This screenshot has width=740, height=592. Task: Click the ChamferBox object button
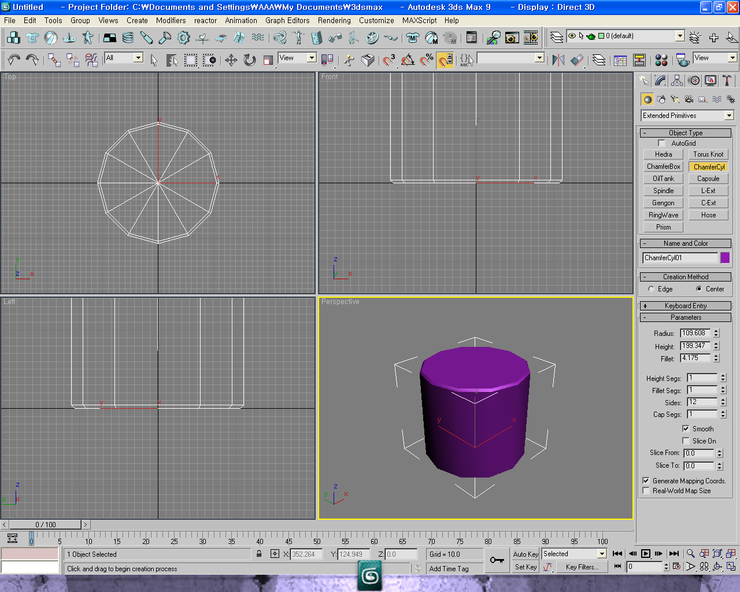[664, 167]
